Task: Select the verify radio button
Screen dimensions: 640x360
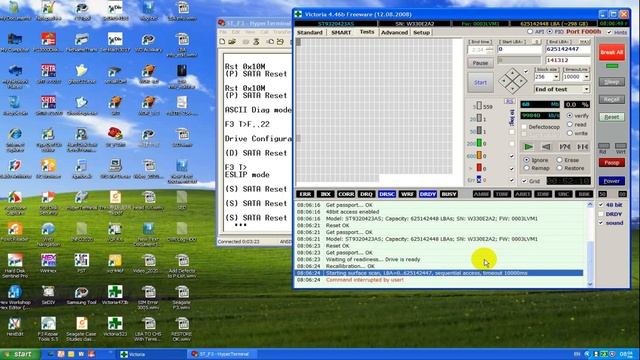Action: (x=570, y=116)
